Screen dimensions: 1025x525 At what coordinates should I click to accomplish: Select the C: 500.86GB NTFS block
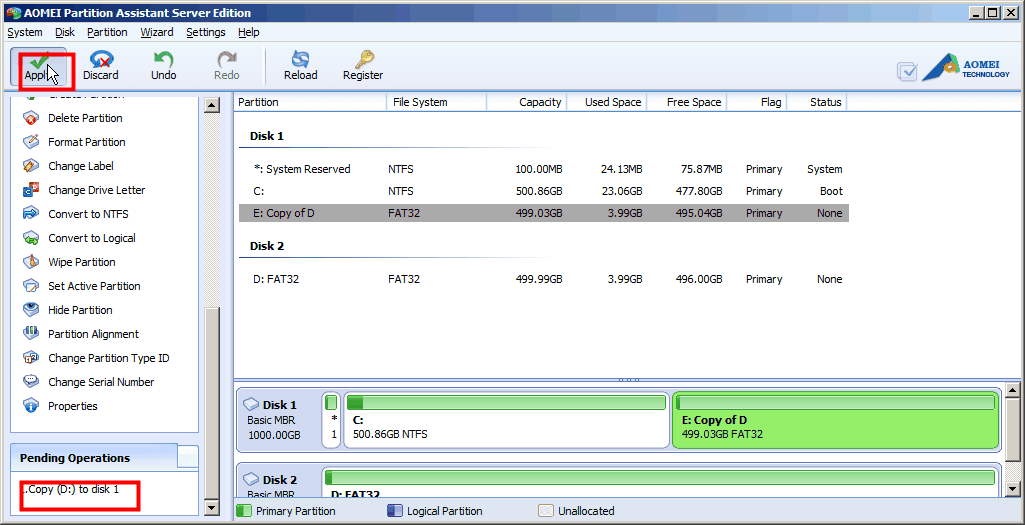(x=507, y=420)
